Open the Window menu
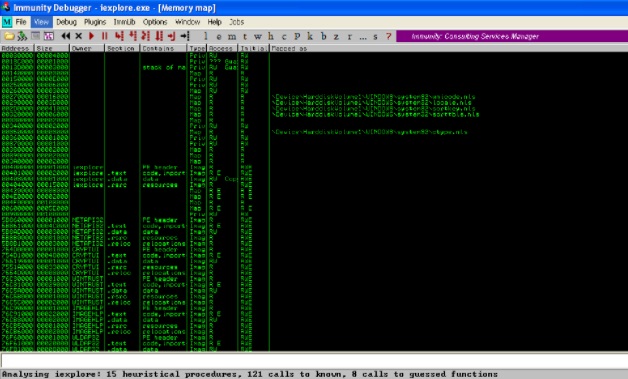Image resolution: width=628 pixels, height=379 pixels. 187,22
